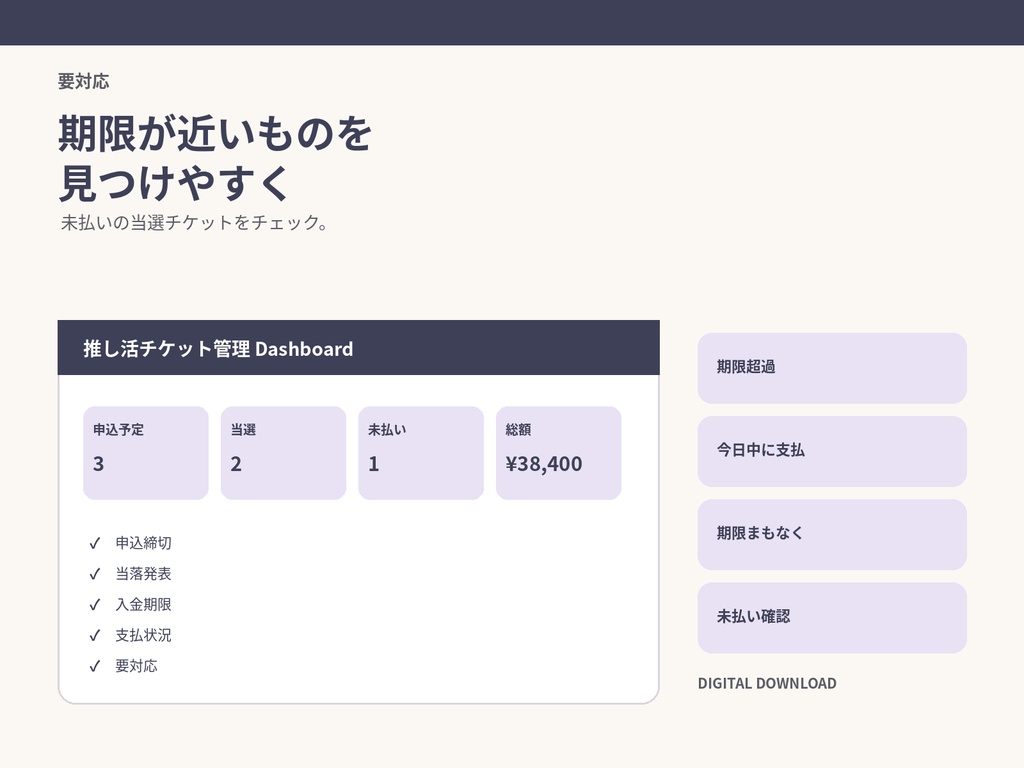Open the 期限まもなく card

pos(832,534)
